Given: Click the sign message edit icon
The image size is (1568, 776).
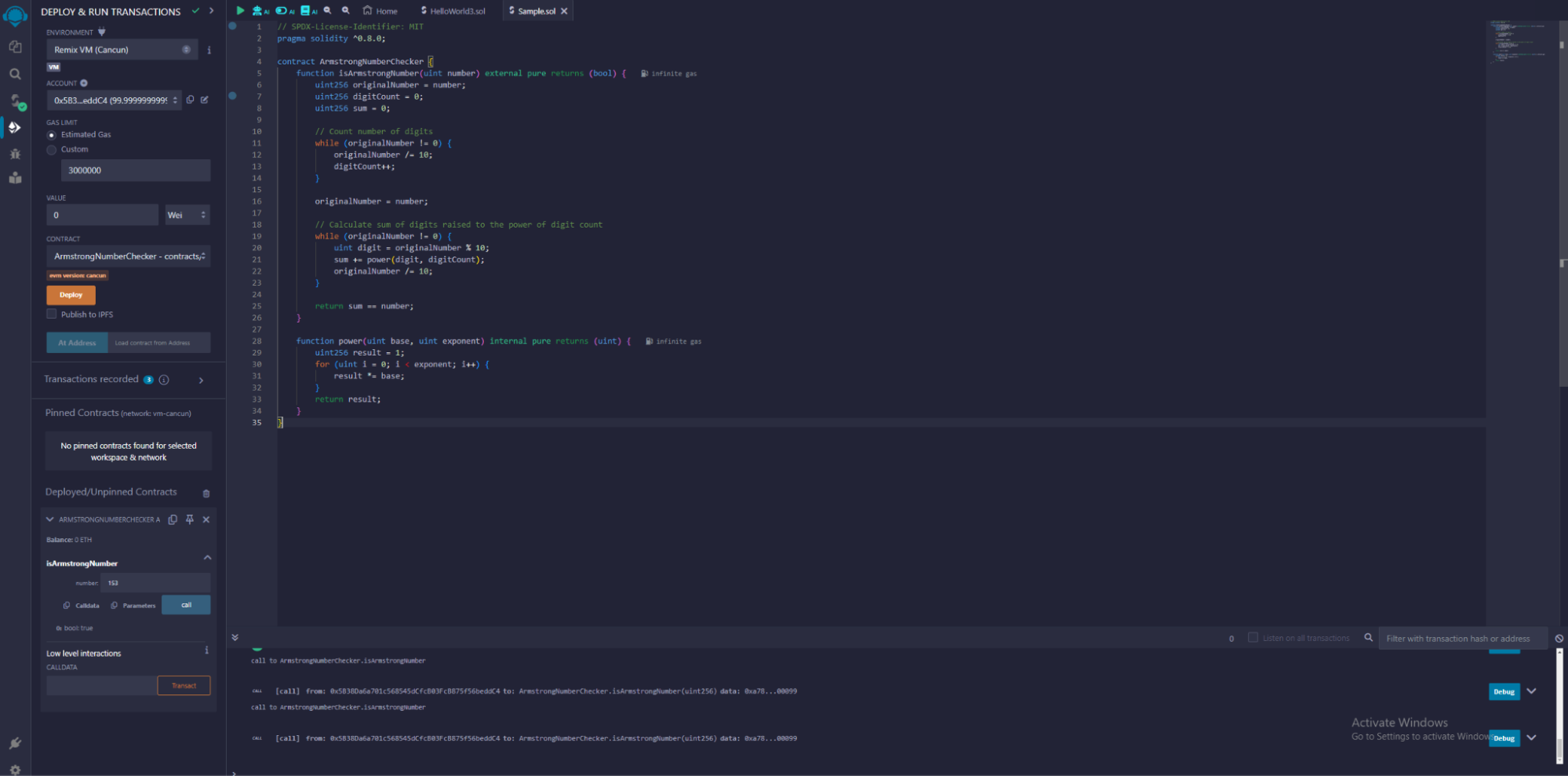Looking at the screenshot, I should [x=205, y=100].
